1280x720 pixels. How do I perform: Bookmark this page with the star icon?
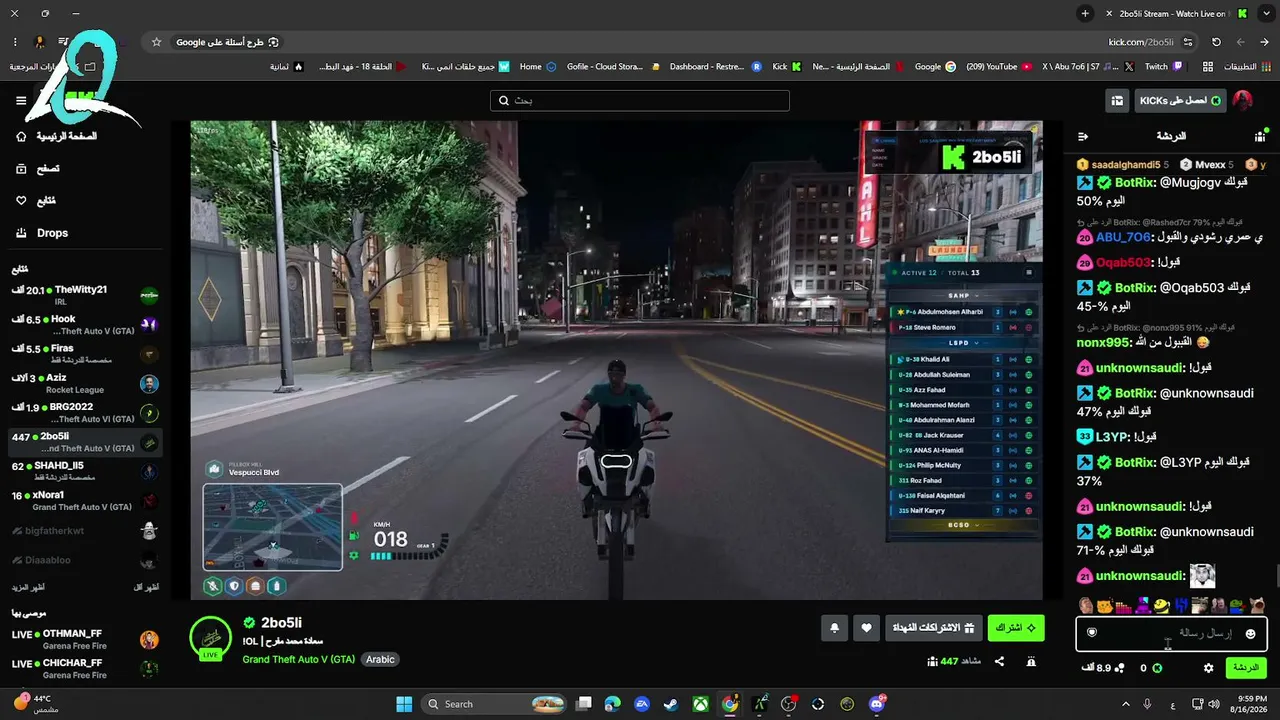[x=156, y=42]
